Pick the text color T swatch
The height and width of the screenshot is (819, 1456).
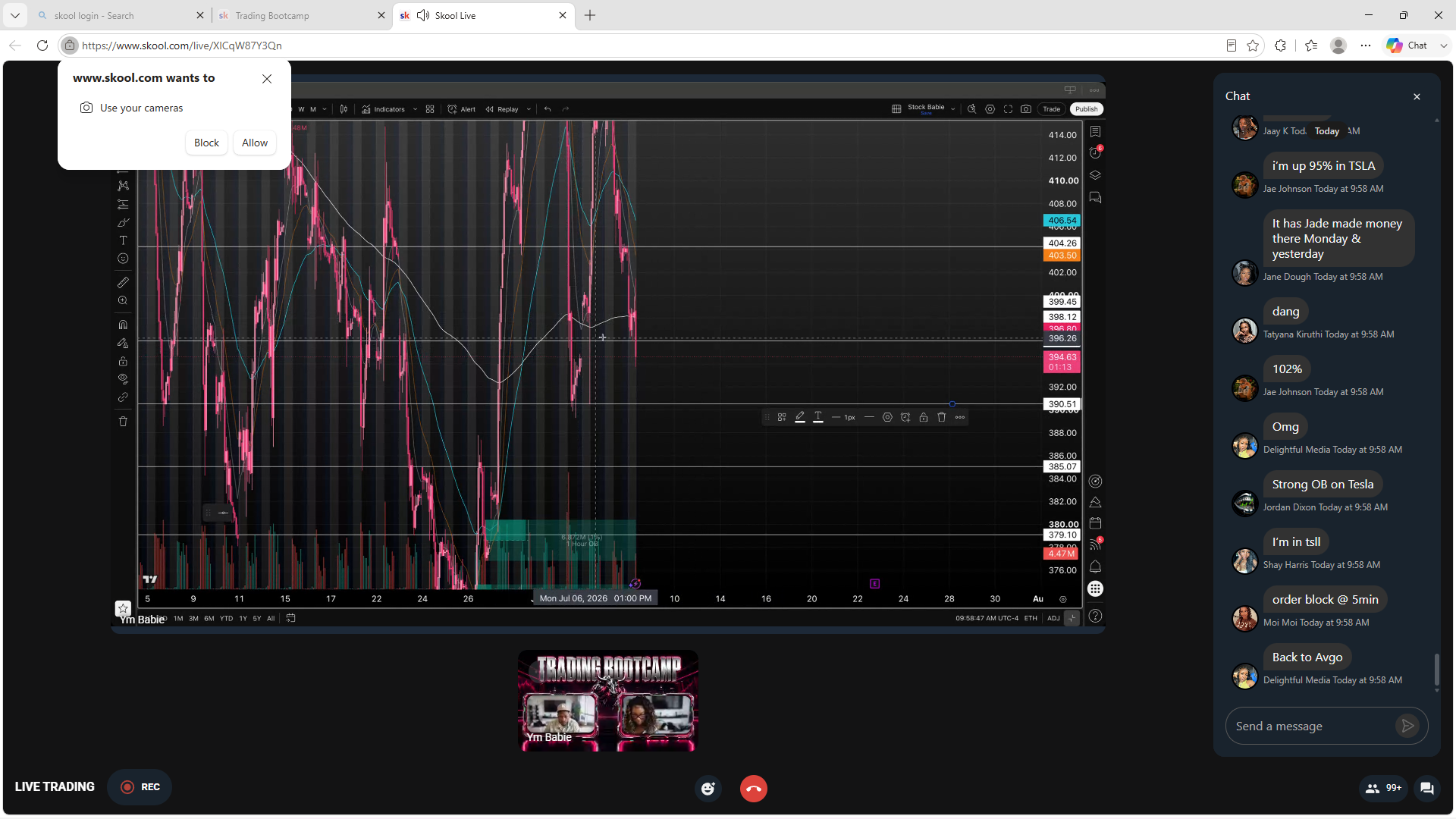[818, 417]
